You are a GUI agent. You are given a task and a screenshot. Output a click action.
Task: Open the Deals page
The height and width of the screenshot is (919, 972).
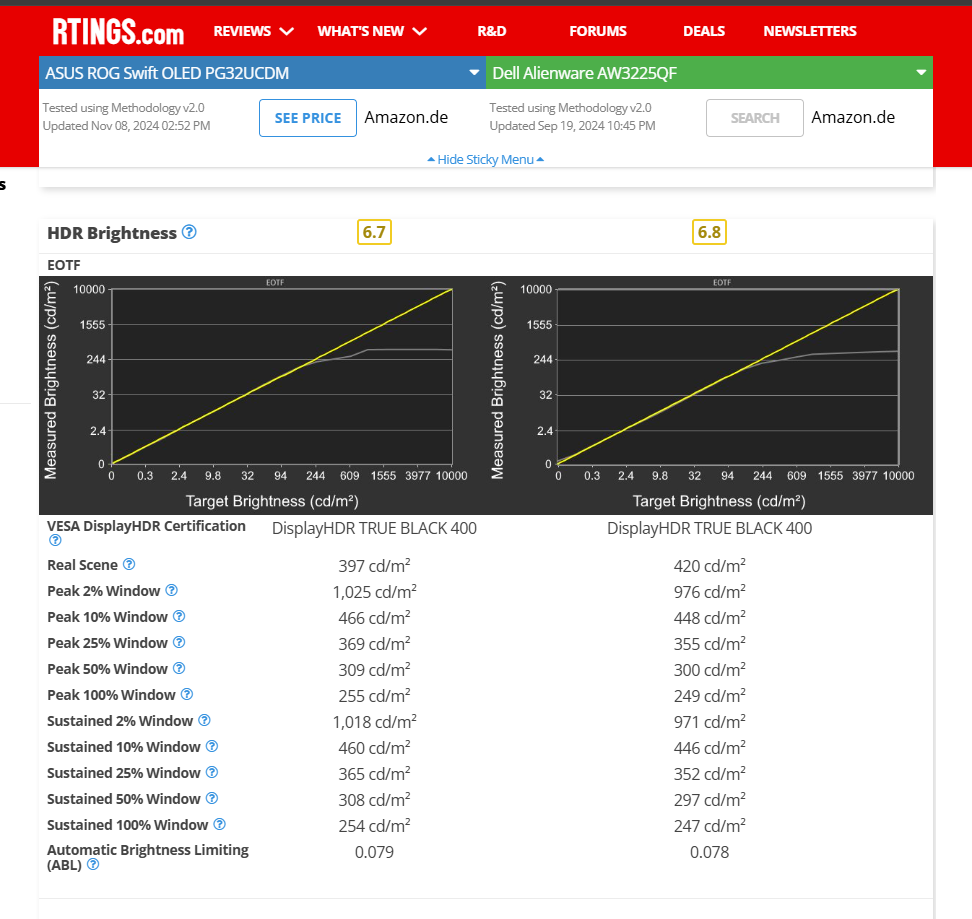click(x=704, y=31)
